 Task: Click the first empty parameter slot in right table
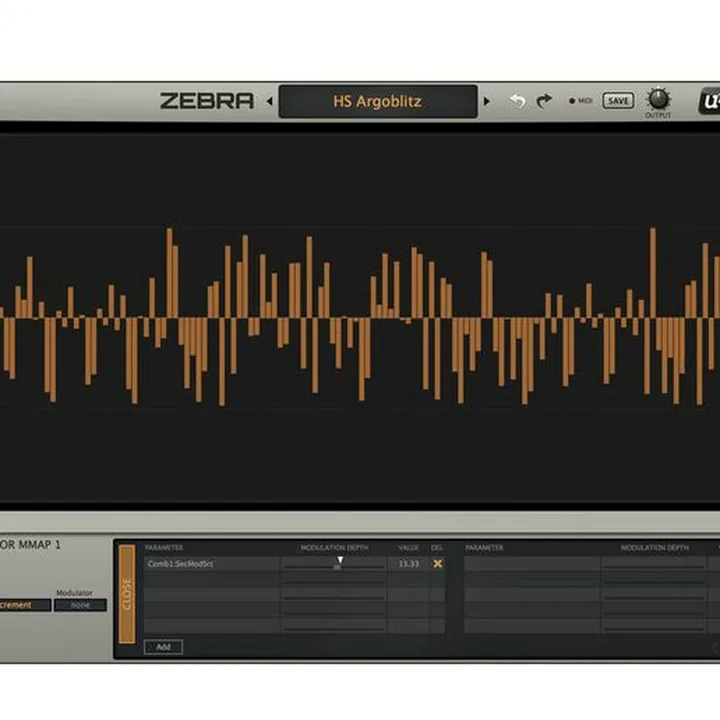tap(532, 564)
